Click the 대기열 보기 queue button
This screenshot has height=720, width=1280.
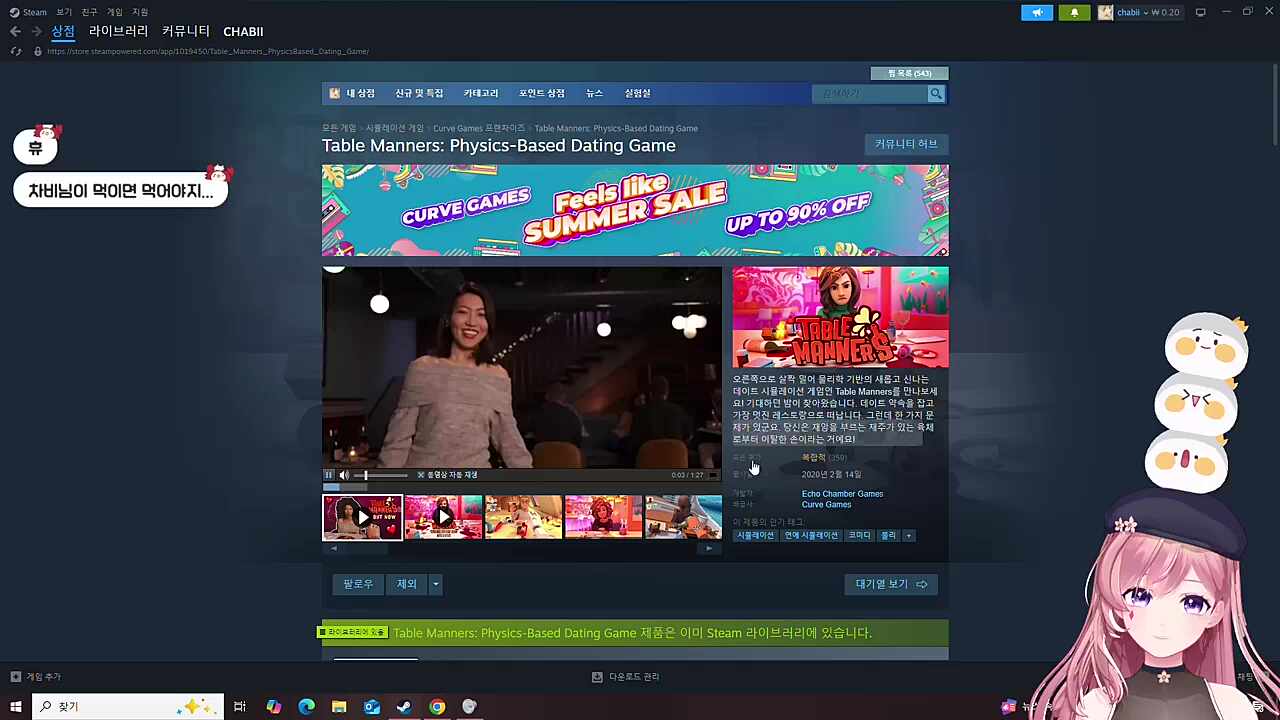coord(891,584)
